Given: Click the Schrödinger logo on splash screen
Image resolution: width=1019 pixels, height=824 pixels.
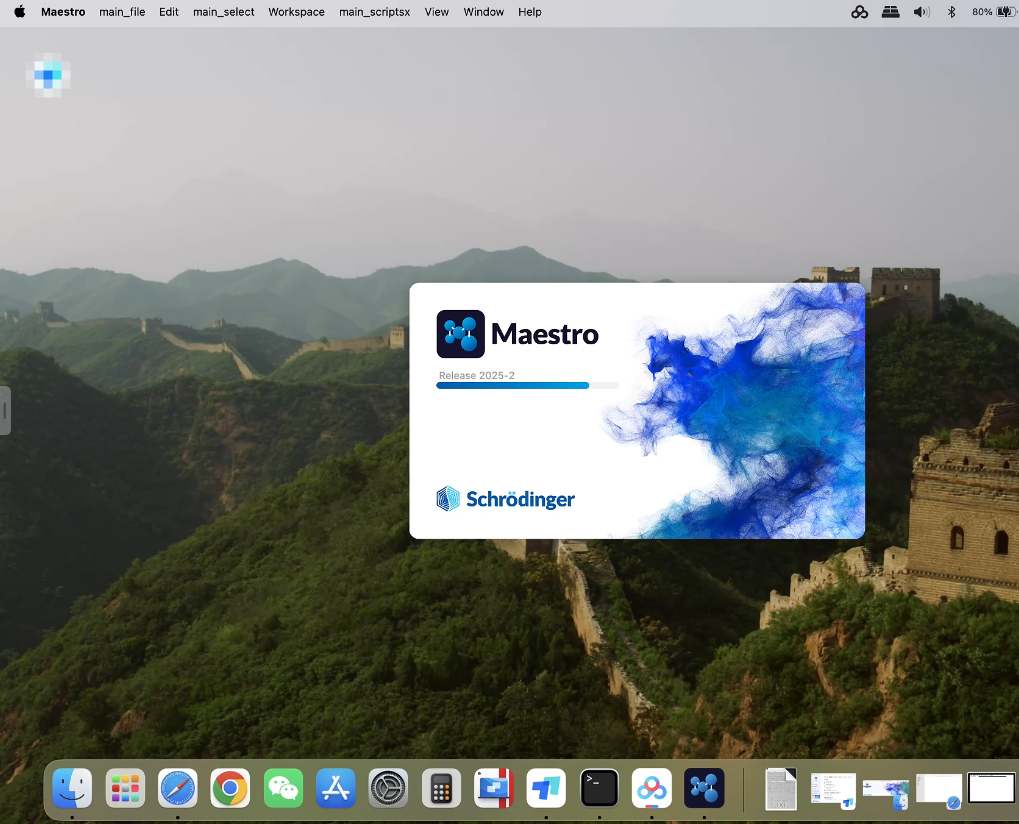Looking at the screenshot, I should [506, 499].
